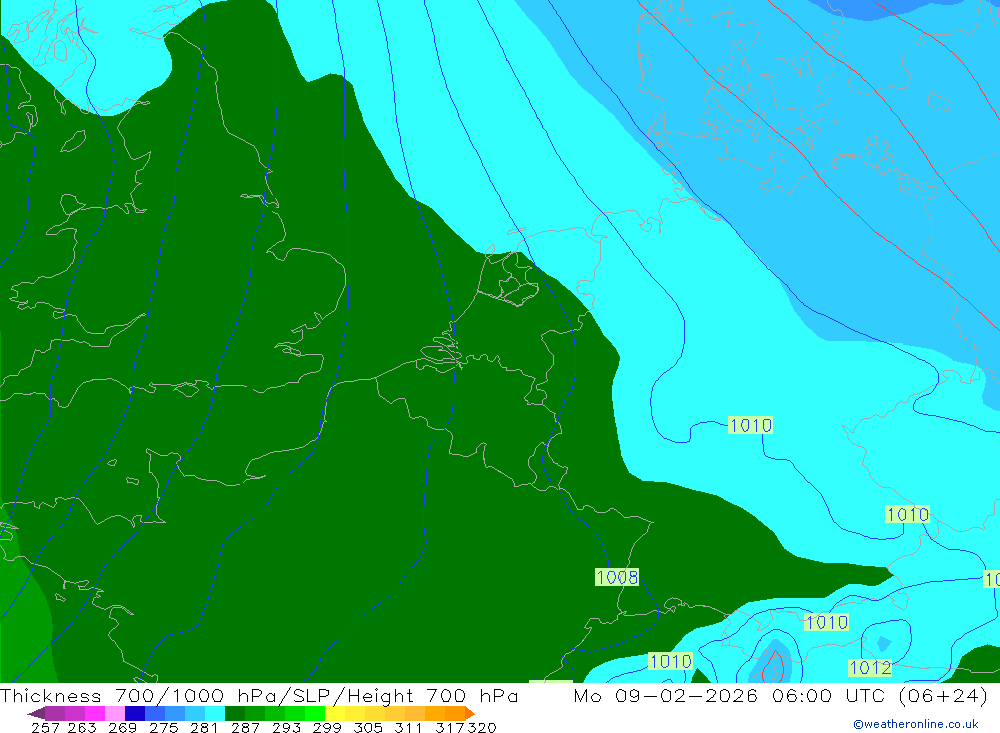Viewport: 1000px width, 733px height.
Task: Open the weatheronline.co.uk copyright link
Action: (916, 724)
